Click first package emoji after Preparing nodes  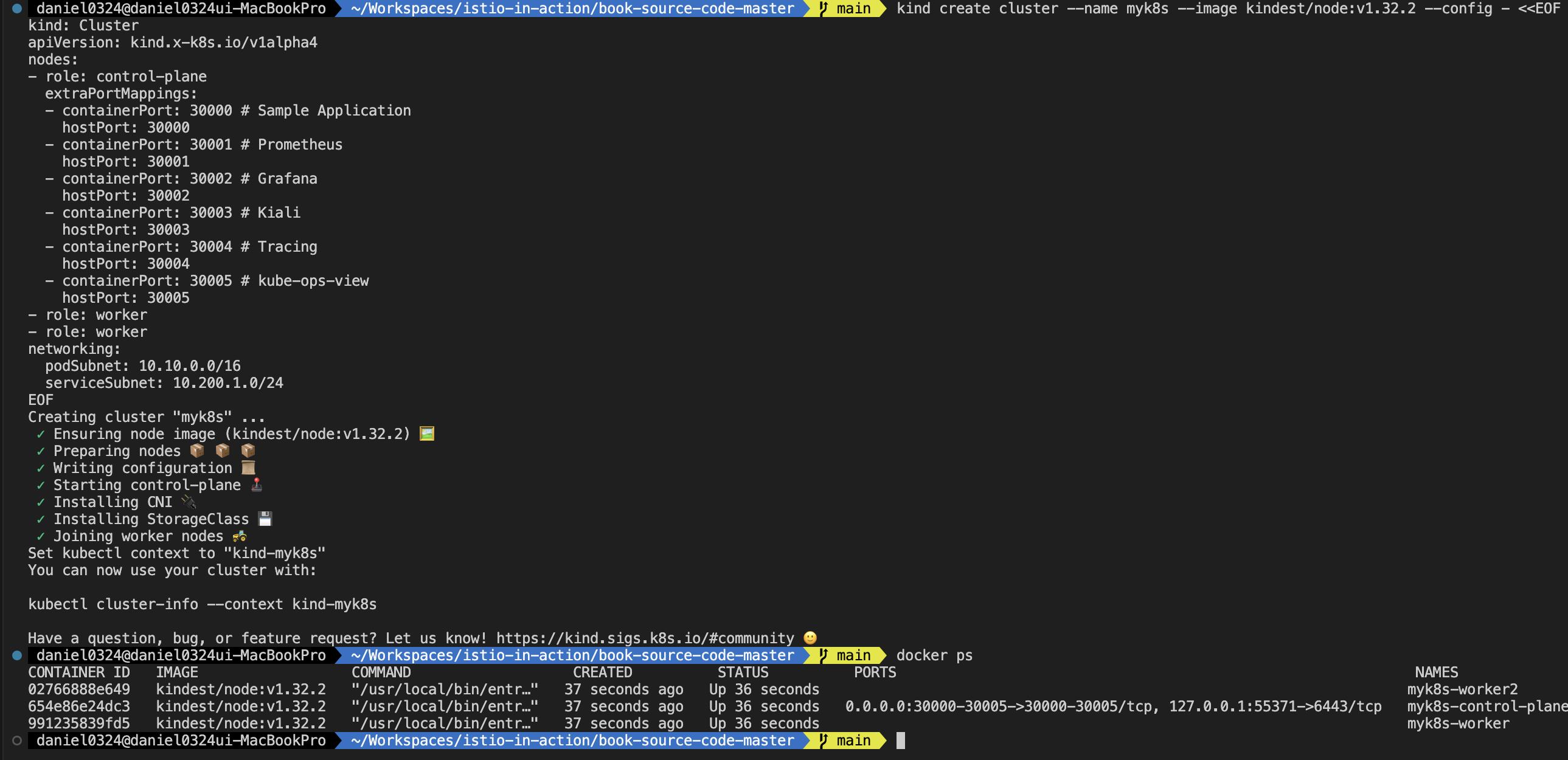pyautogui.click(x=197, y=451)
